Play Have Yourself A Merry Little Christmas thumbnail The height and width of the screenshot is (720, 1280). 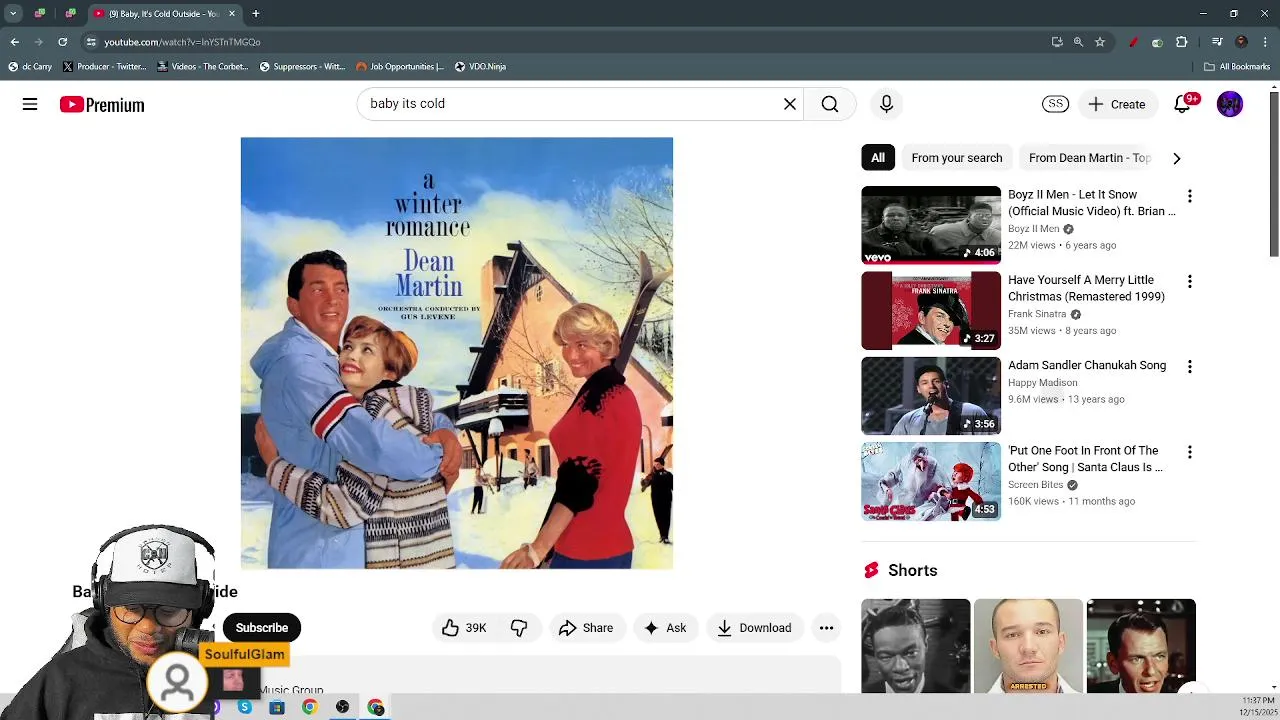point(931,310)
